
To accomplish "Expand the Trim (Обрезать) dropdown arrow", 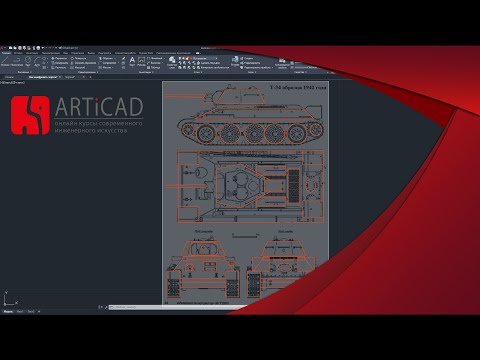I will click(115, 58).
